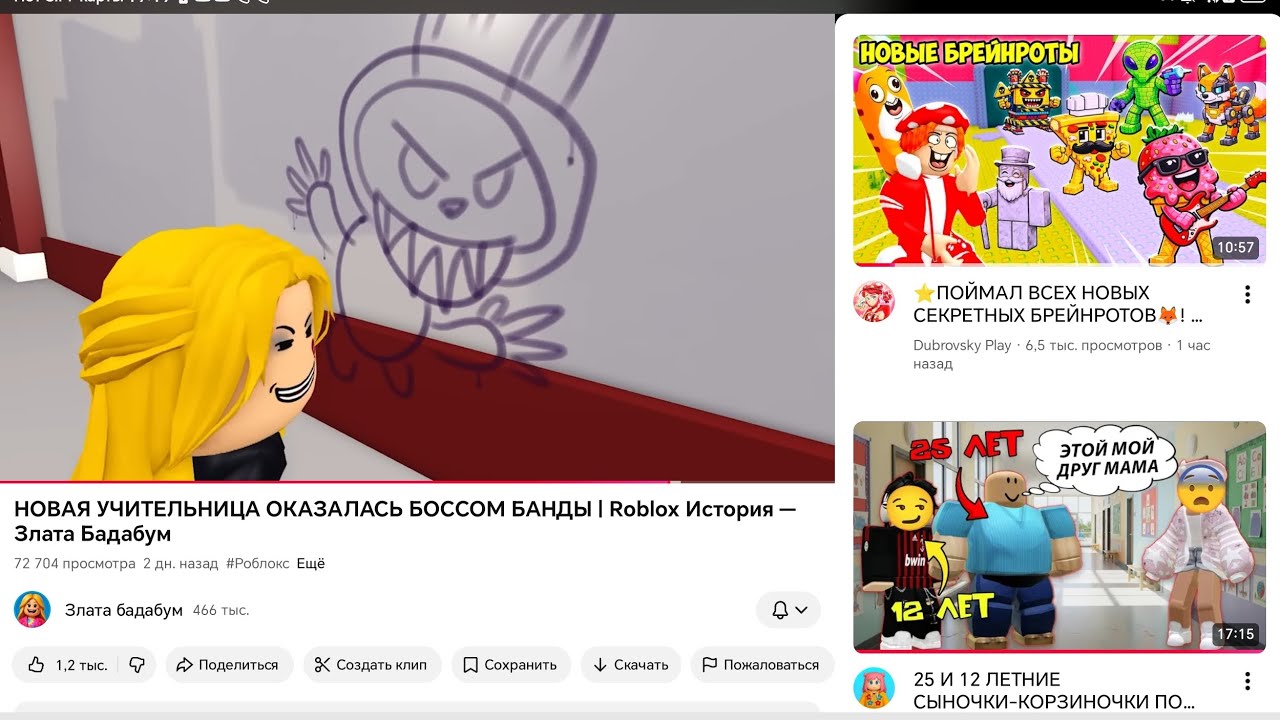Open the #Роблокс hashtag link

tap(258, 564)
